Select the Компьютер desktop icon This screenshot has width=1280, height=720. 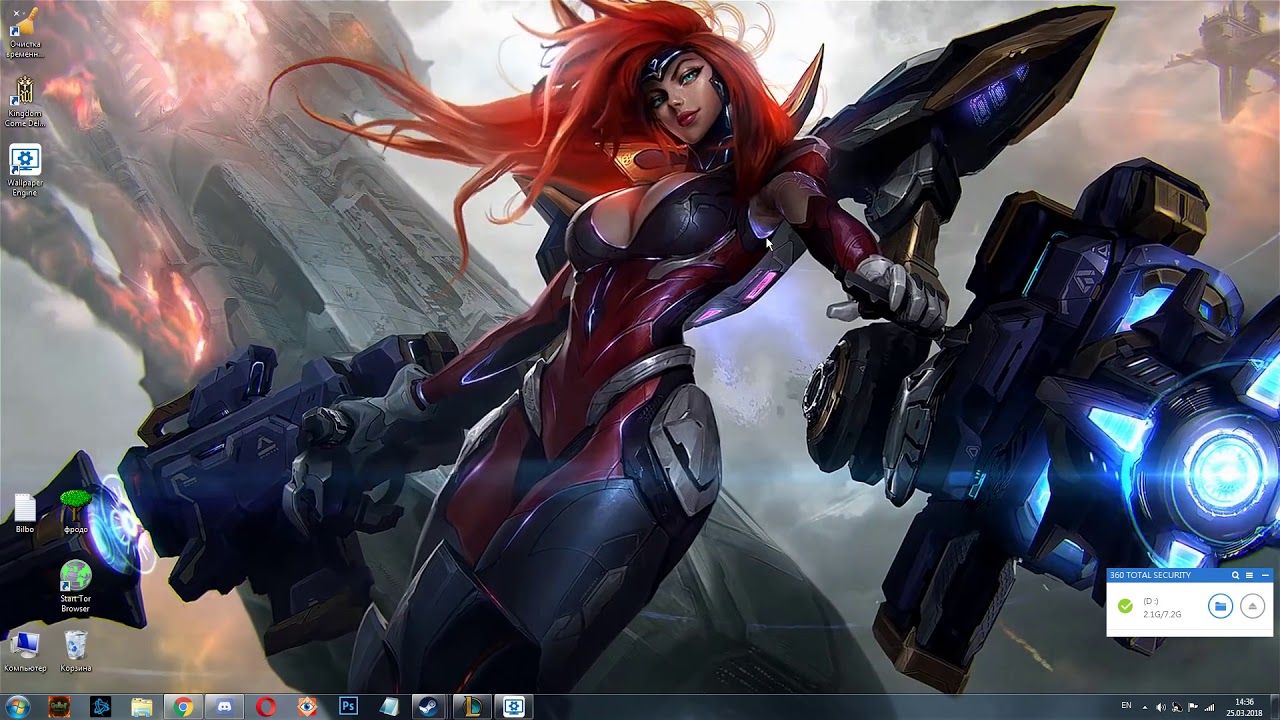pos(25,651)
